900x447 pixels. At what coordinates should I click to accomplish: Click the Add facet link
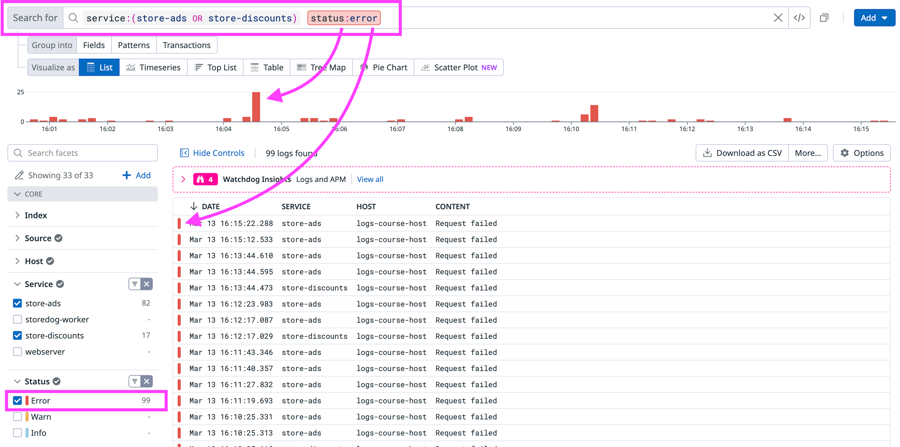click(x=137, y=176)
